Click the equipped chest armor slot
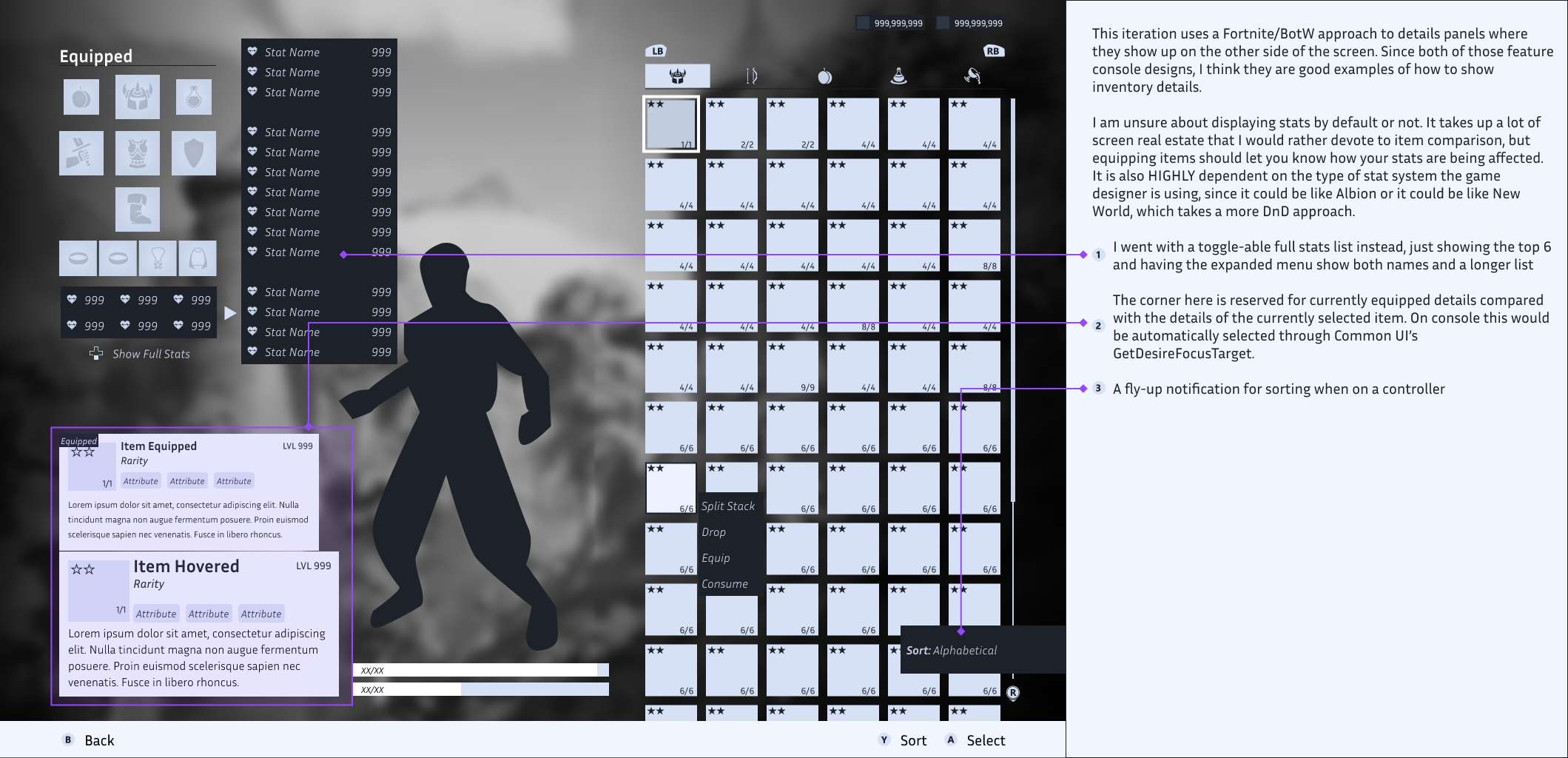The image size is (1568, 758). (138, 153)
